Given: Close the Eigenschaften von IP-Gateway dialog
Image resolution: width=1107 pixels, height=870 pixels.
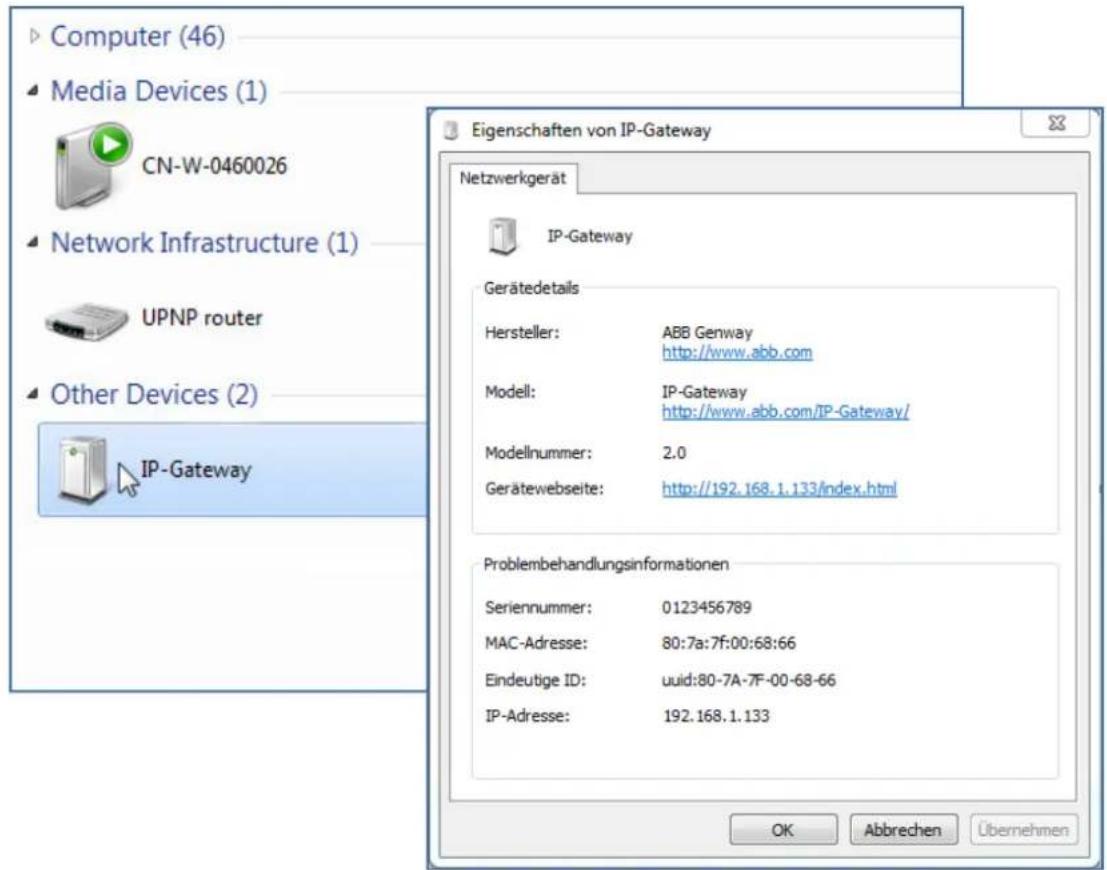Looking at the screenshot, I should [1057, 124].
